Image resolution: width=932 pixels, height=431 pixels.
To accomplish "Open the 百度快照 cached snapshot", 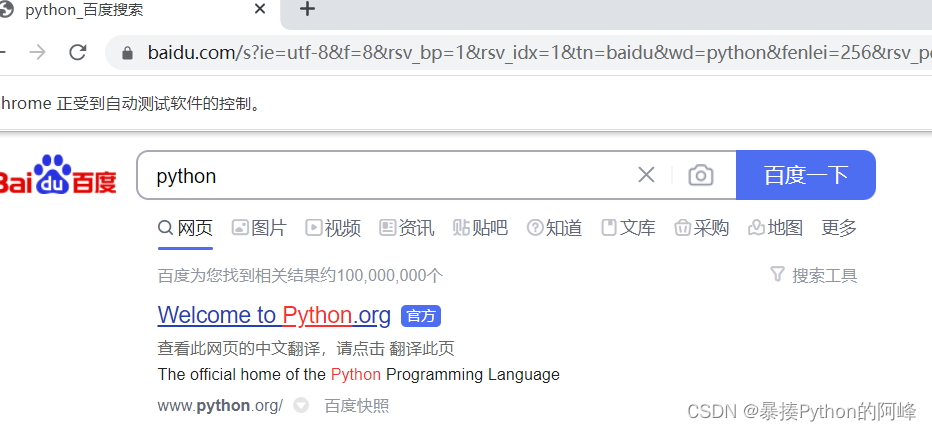I will click(357, 406).
